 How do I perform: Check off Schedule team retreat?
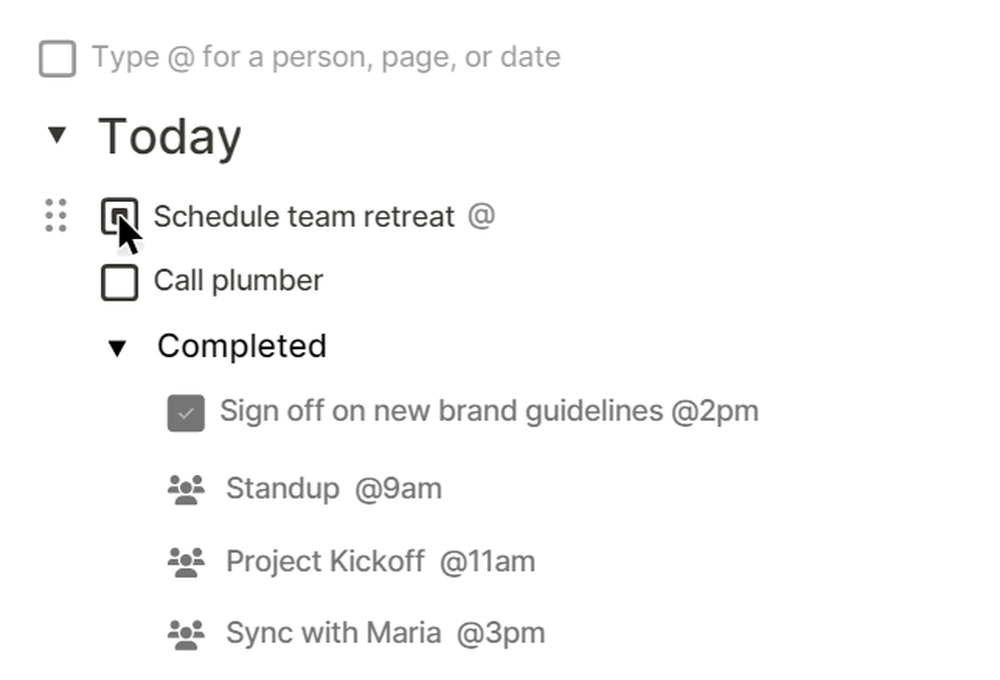119,216
